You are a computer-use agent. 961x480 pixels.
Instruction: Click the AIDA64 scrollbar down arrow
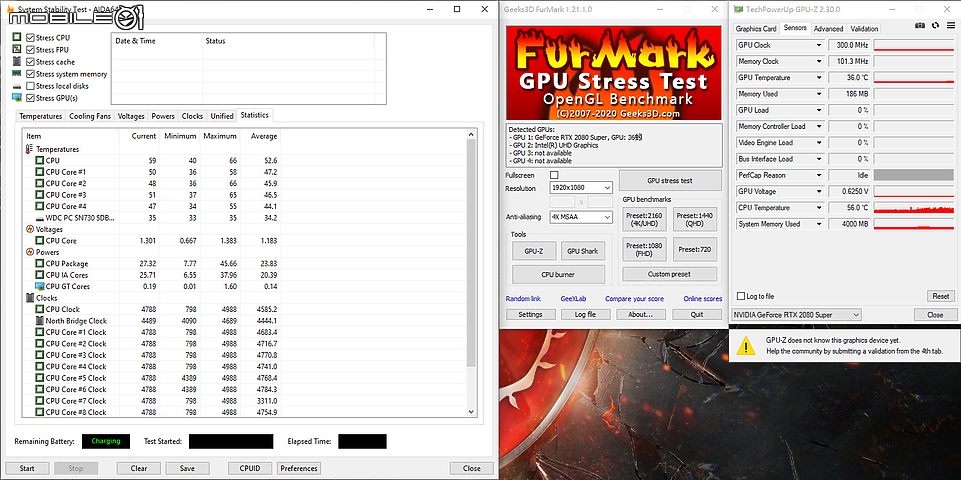click(x=471, y=412)
